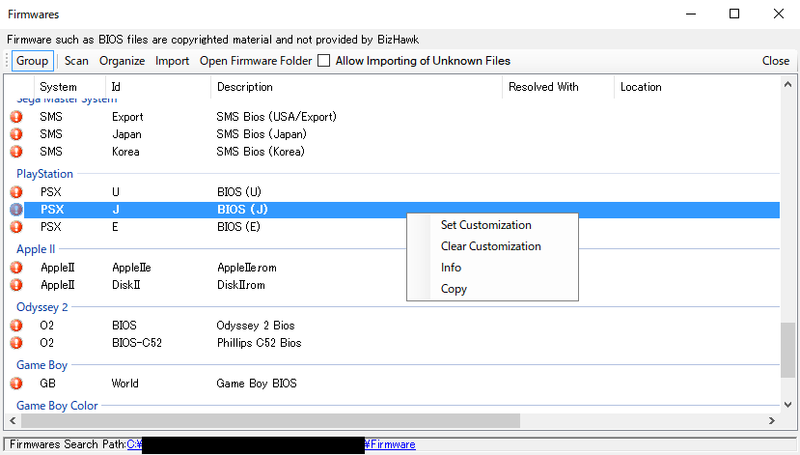Image resolution: width=800 pixels, height=455 pixels.
Task: Click the horizontal scrollbar left arrow
Action: [x=13, y=421]
